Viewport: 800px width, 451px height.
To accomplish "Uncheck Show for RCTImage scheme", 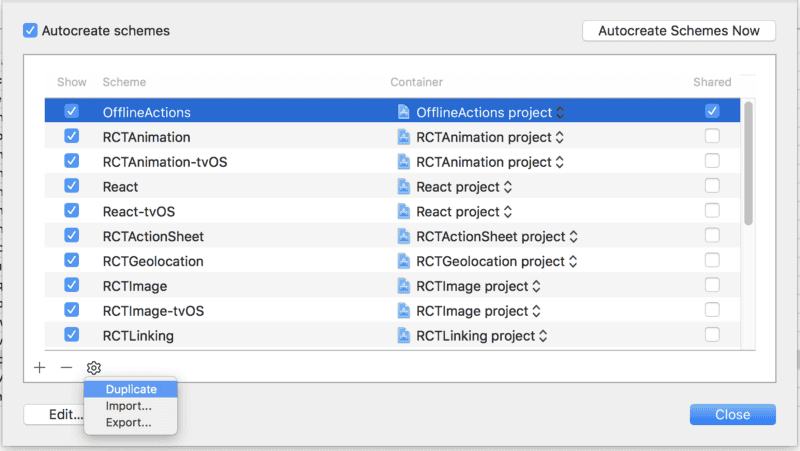I will (x=71, y=285).
